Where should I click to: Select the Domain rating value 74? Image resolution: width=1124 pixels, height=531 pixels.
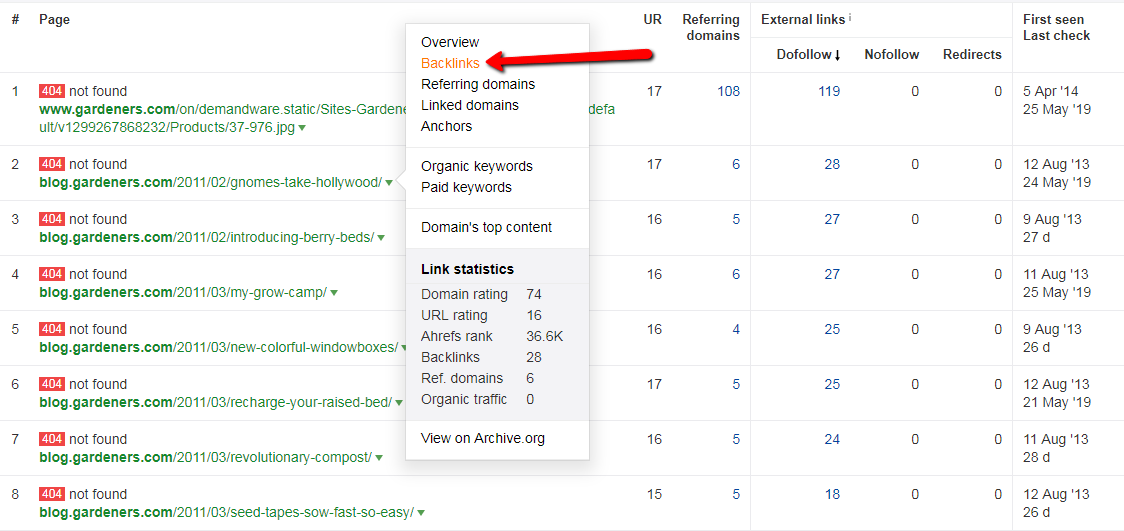pyautogui.click(x=533, y=295)
